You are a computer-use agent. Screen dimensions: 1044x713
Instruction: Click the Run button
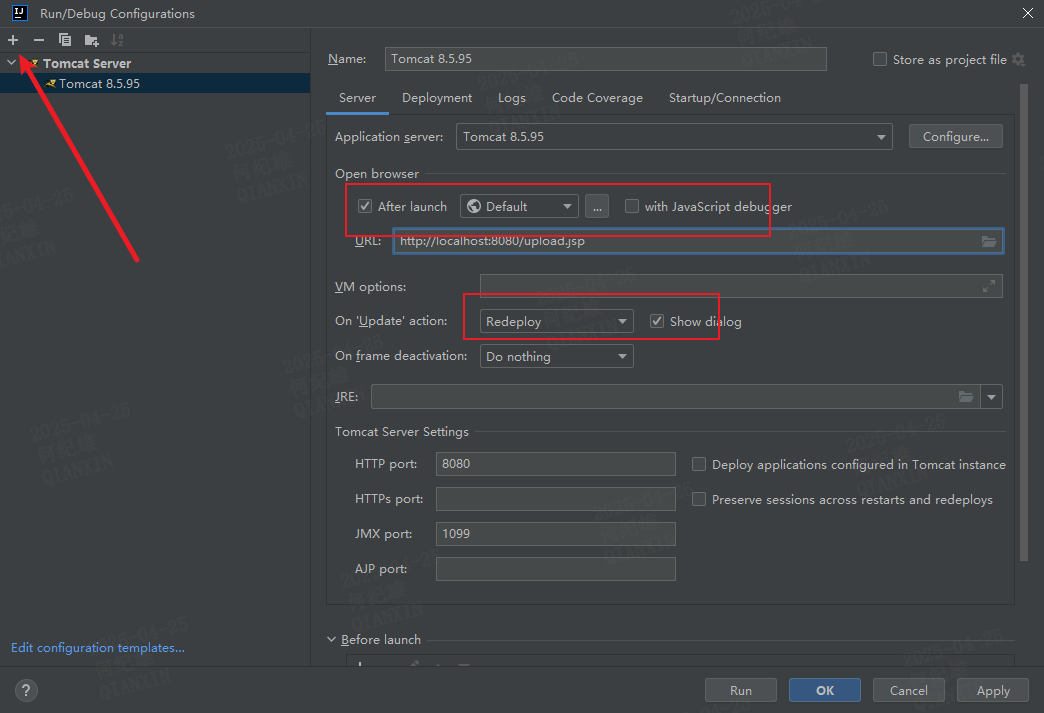tap(740, 690)
